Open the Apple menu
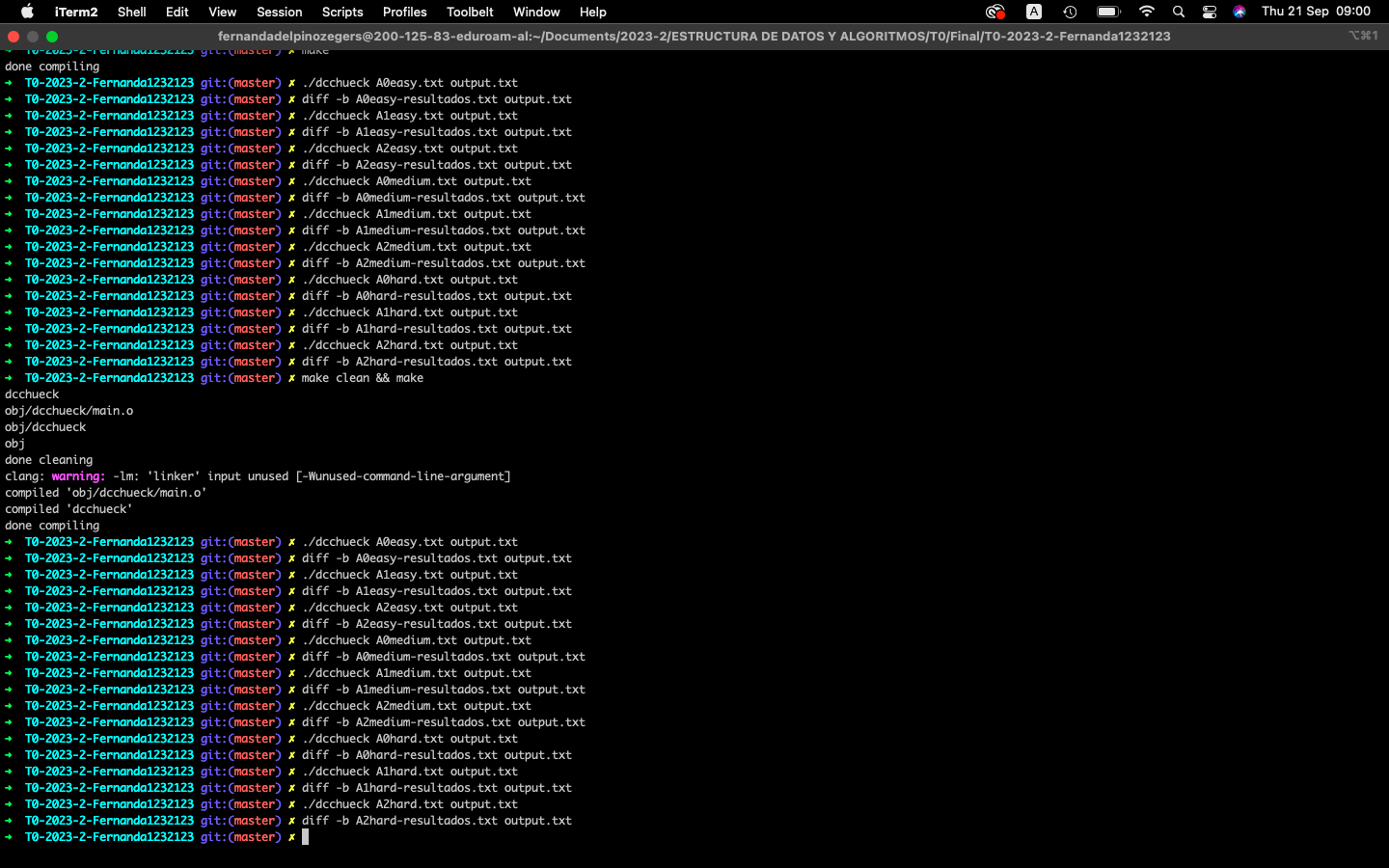The width and height of the screenshot is (1389, 868). pyautogui.click(x=26, y=12)
